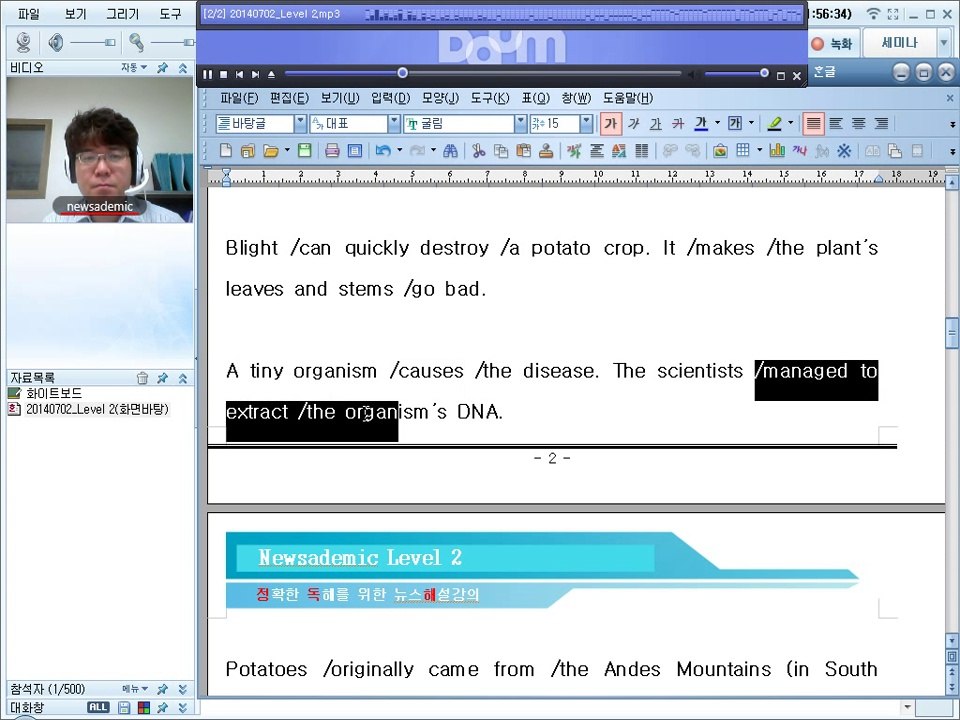Open the 그리기 menu in conference window
The image size is (960, 720).
pyautogui.click(x=122, y=13)
